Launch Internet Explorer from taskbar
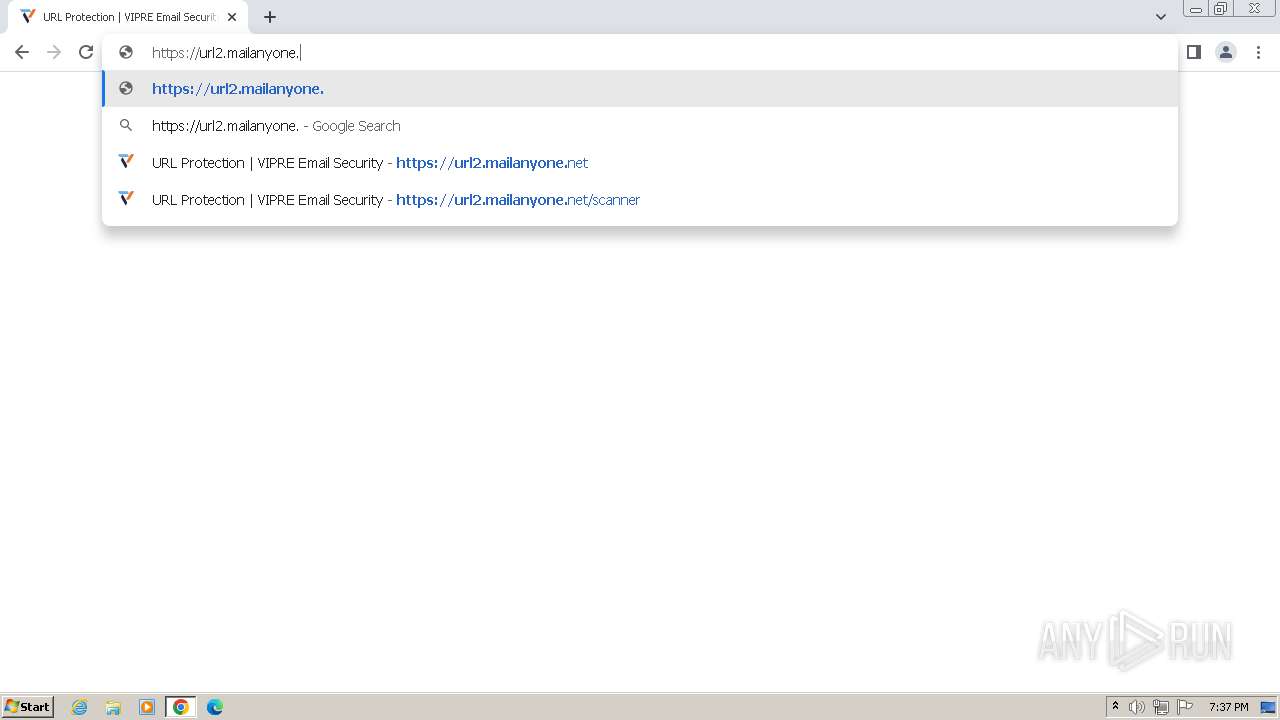The width and height of the screenshot is (1280, 720). pyautogui.click(x=79, y=707)
